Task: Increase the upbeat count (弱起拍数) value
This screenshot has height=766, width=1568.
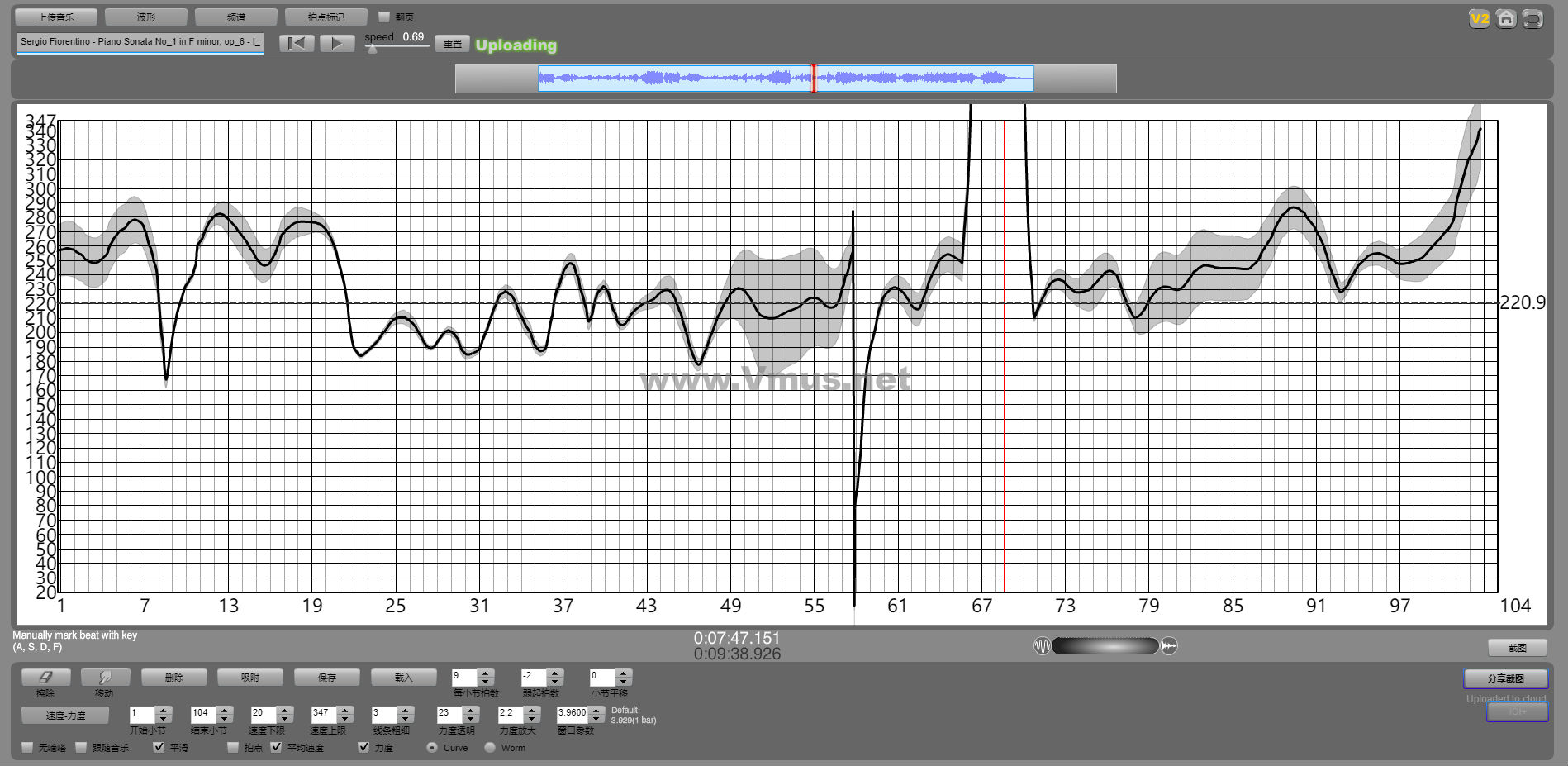Action: (554, 673)
